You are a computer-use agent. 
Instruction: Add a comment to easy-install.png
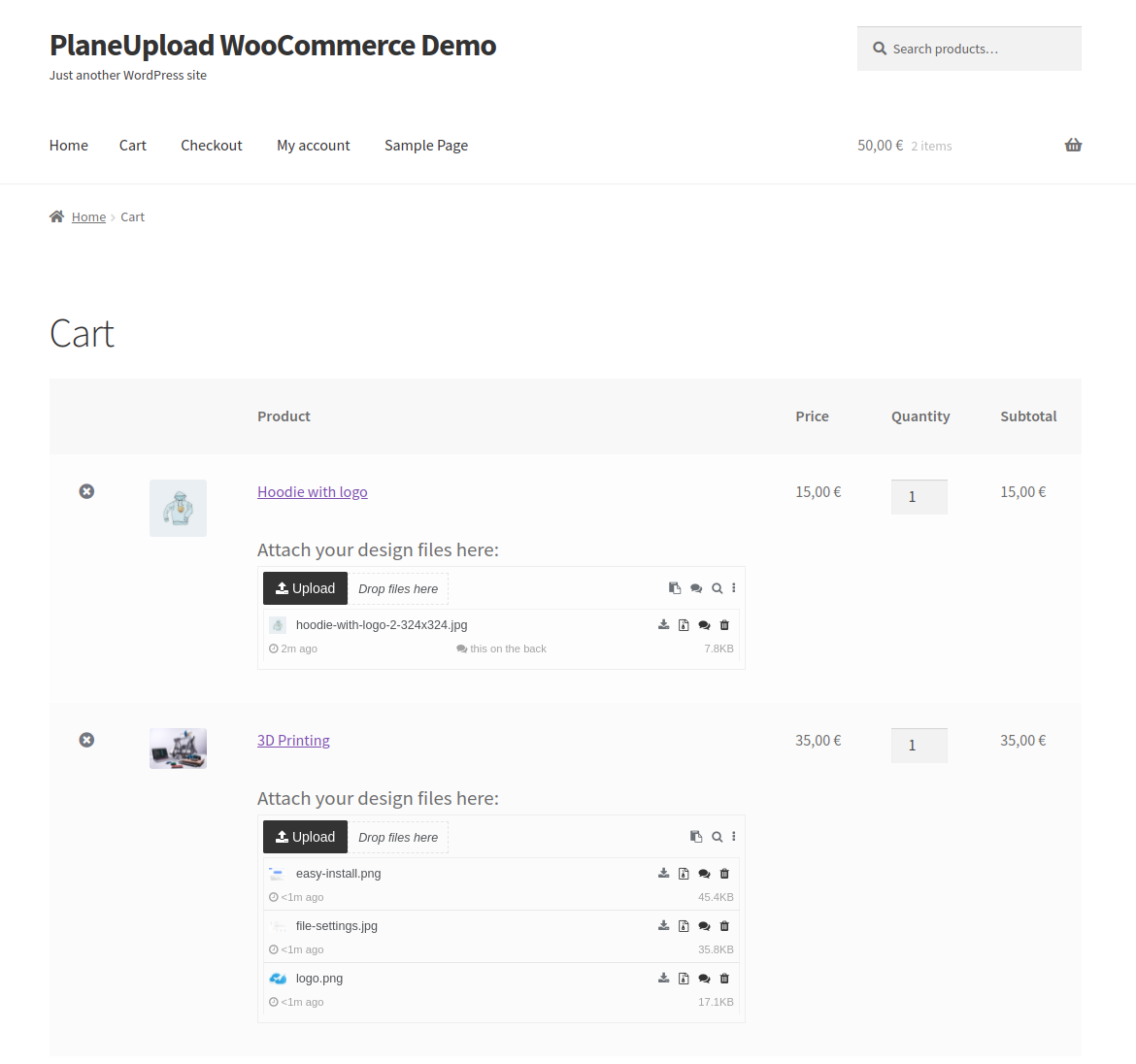pos(704,874)
